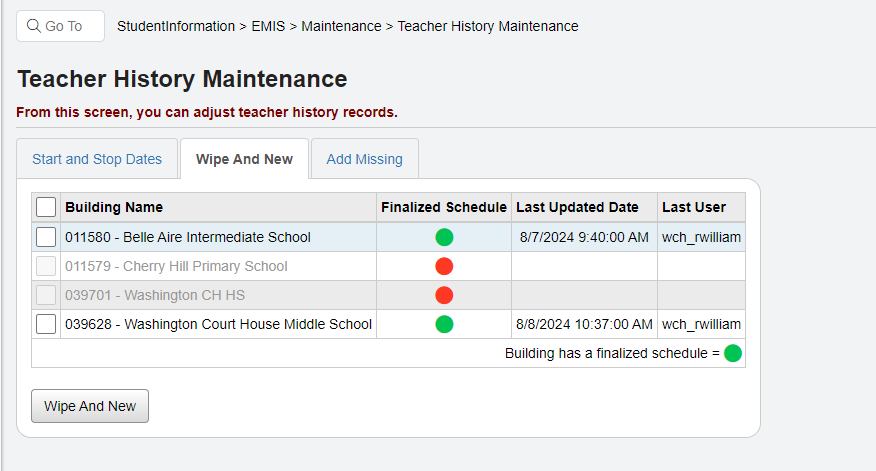Click the Finalized Schedule column header

point(444,207)
